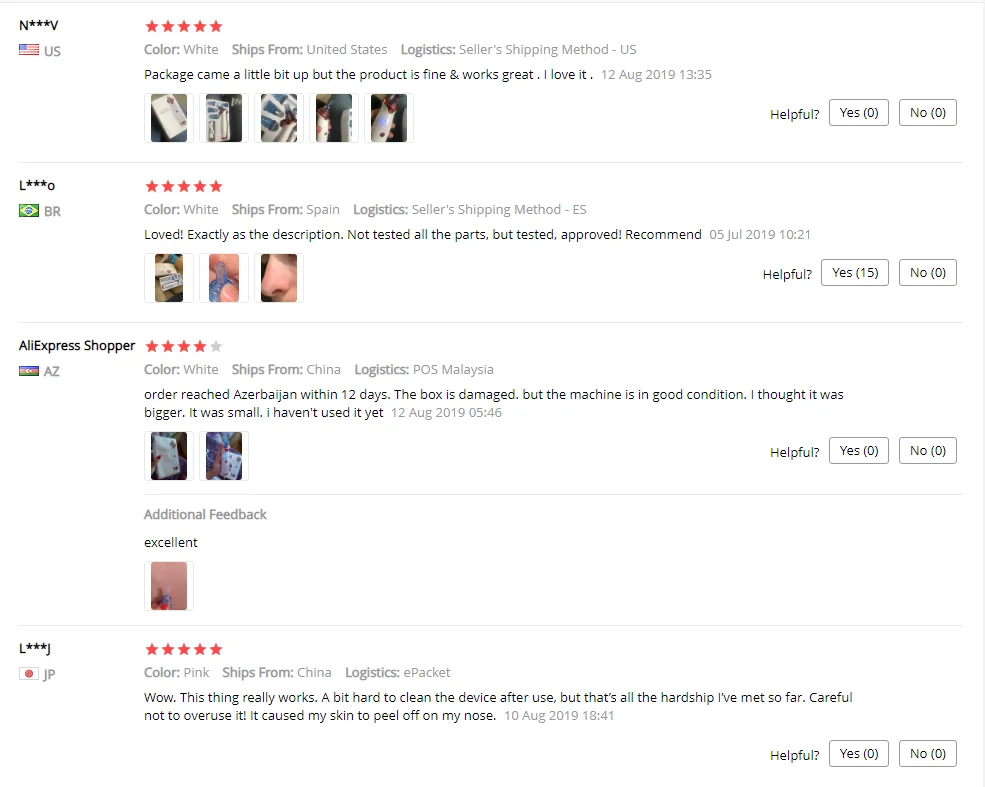Screen dimensions: 985x787
Task: Click the US flag icon under N***V
Action: 29,50
